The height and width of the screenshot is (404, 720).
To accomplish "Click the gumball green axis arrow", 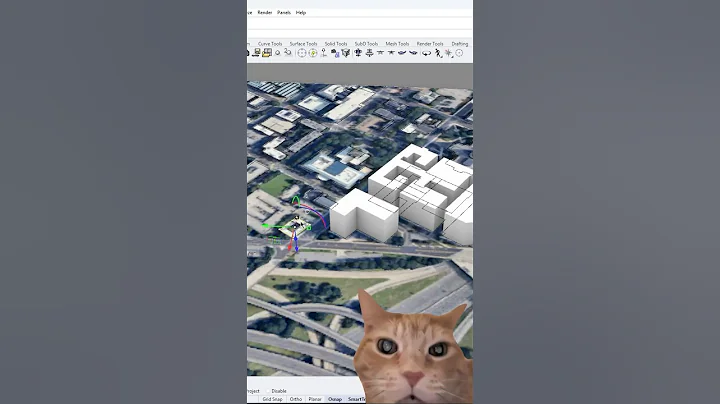I will tap(265, 225).
